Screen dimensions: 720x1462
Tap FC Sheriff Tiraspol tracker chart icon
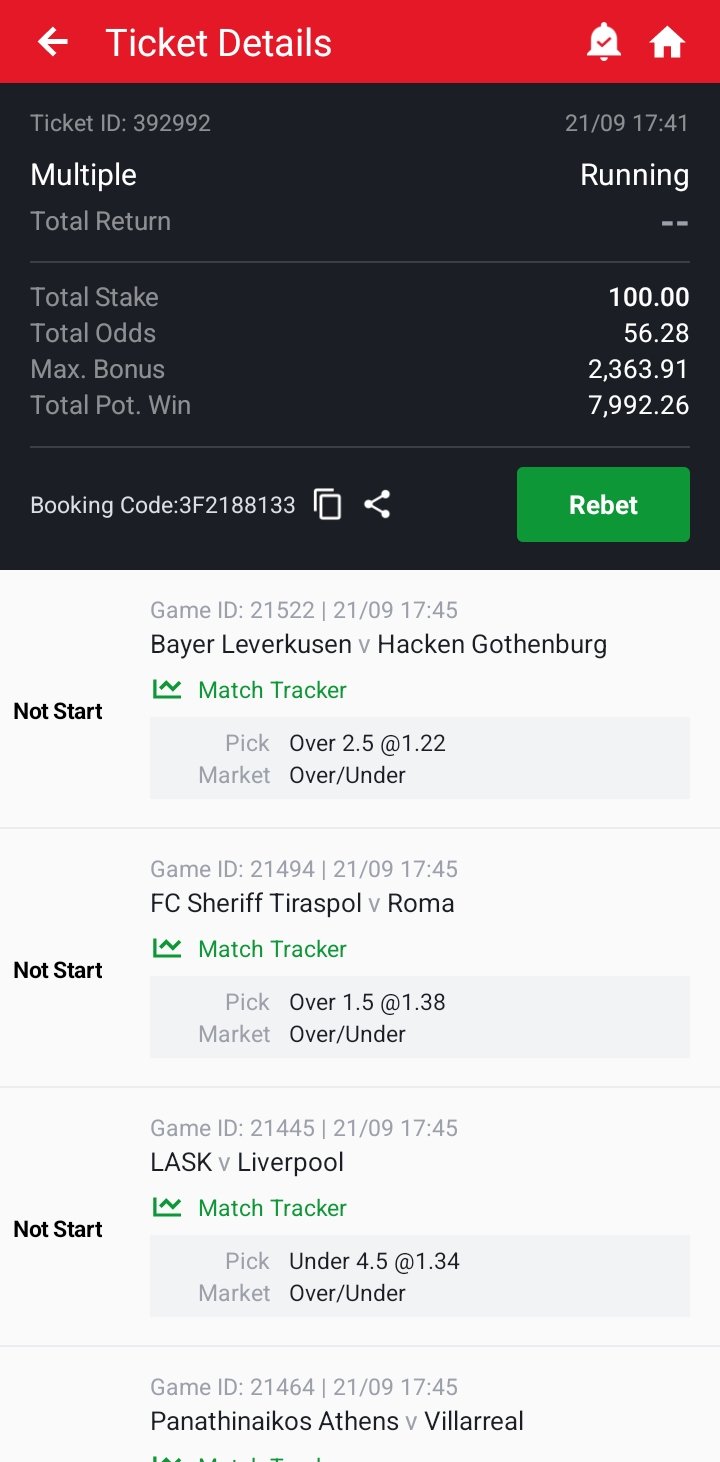point(167,948)
